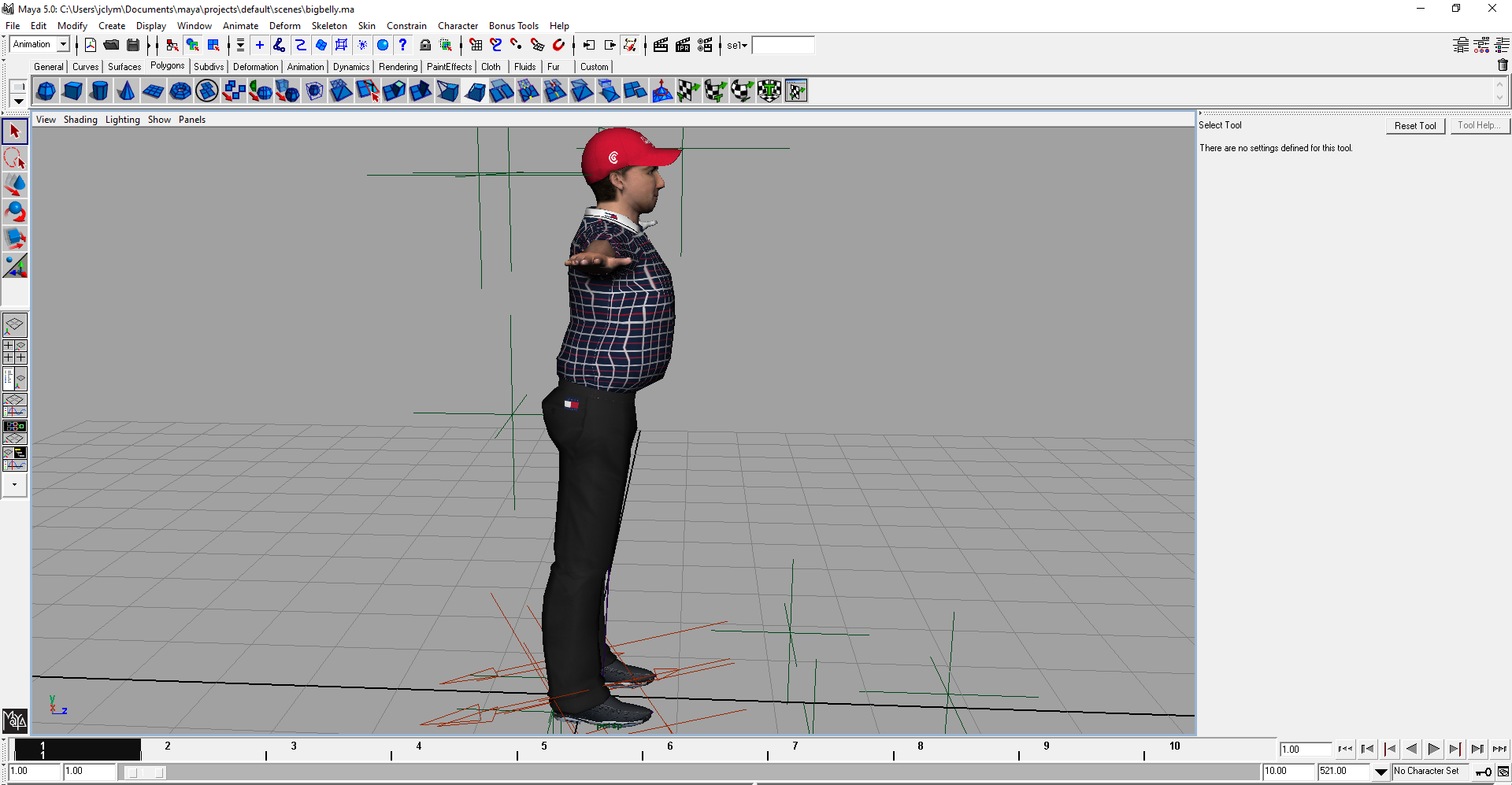Screen dimensions: 1512x785
Task: Click the Reset Tool button
Action: coord(1414,126)
